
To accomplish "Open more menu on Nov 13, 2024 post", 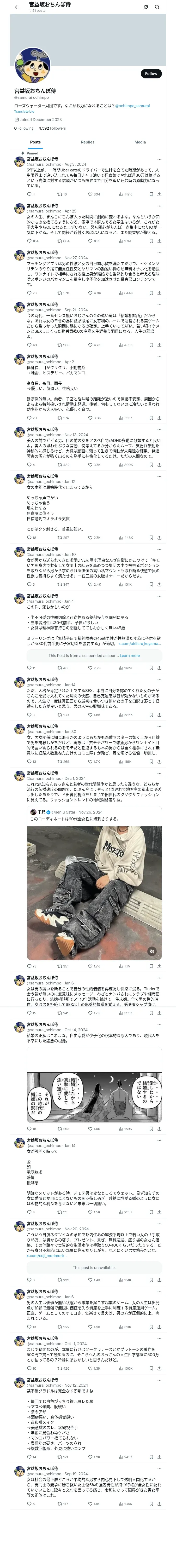I will click(x=160, y=430).
